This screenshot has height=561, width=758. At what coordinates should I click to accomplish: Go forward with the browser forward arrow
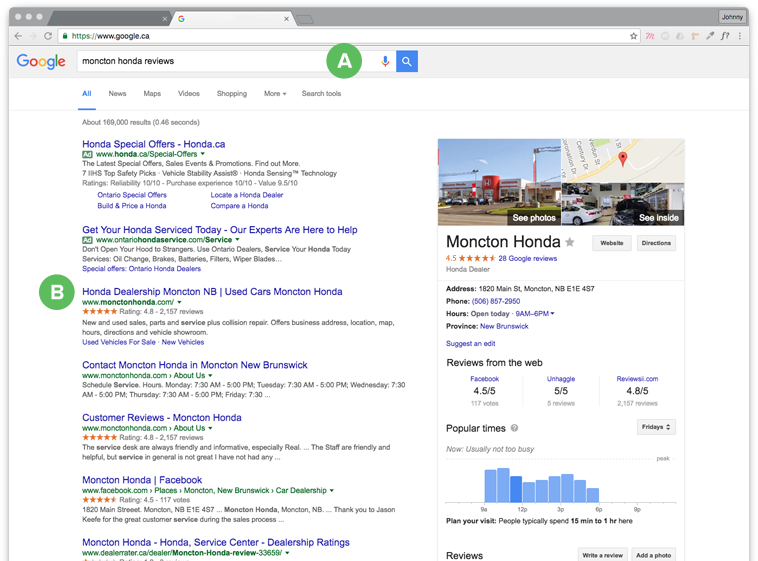click(33, 36)
